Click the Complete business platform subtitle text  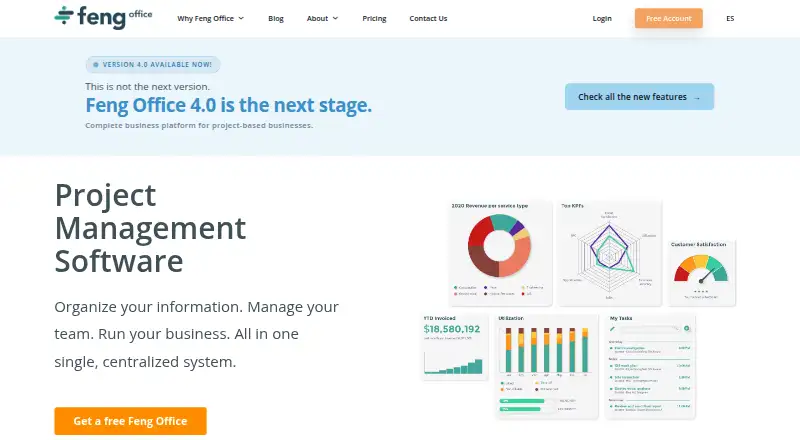click(x=199, y=125)
